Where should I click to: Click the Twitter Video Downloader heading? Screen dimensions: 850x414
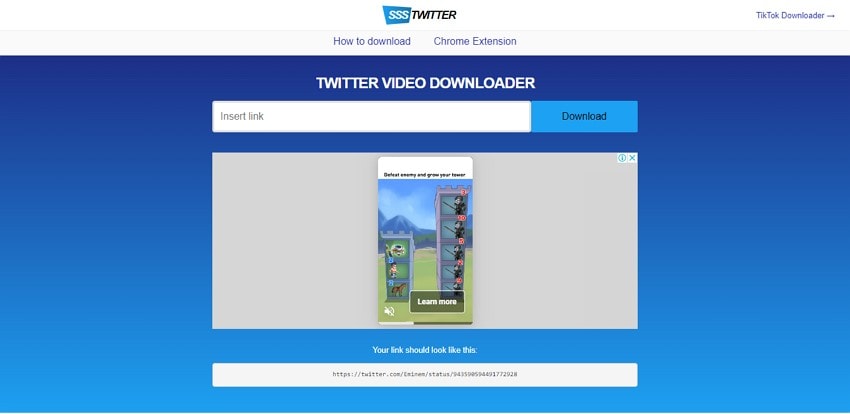coord(426,83)
